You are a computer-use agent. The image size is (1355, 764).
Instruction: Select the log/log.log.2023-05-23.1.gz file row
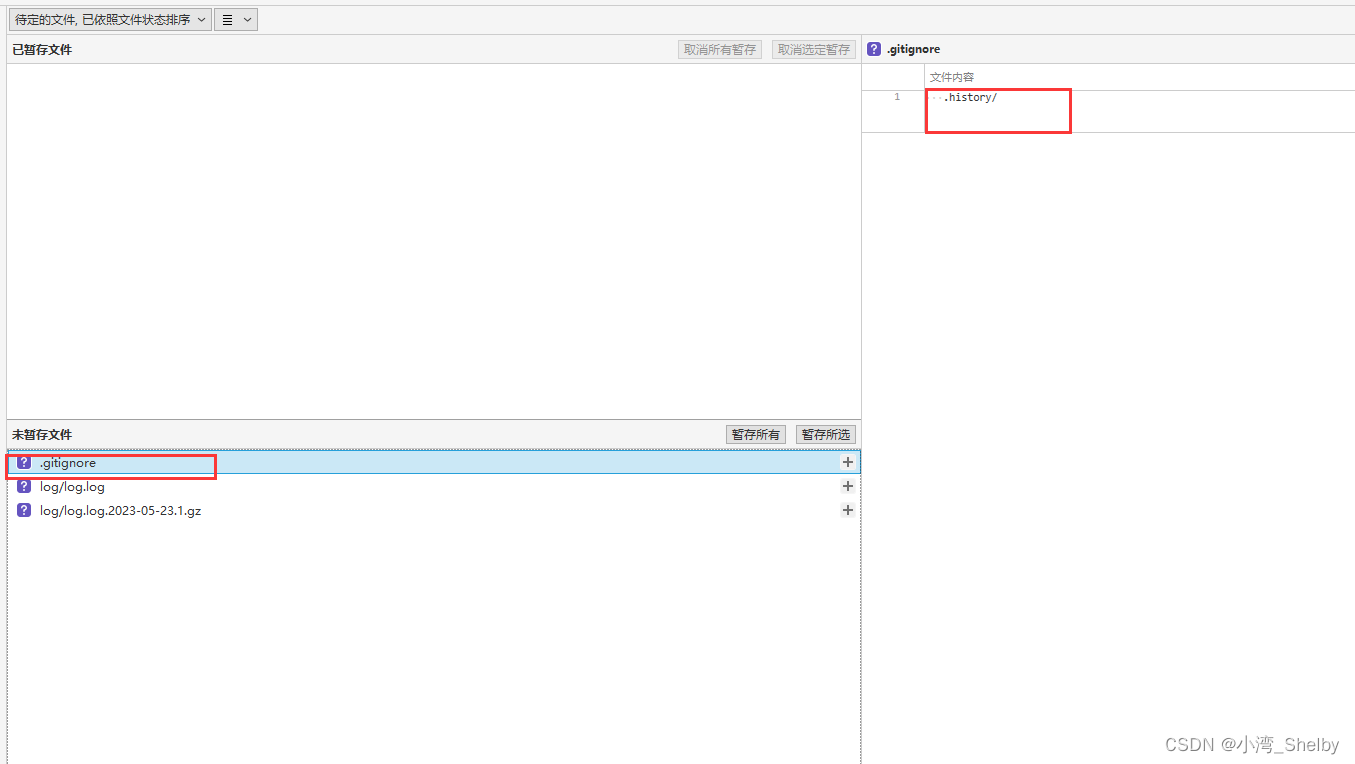[433, 510]
